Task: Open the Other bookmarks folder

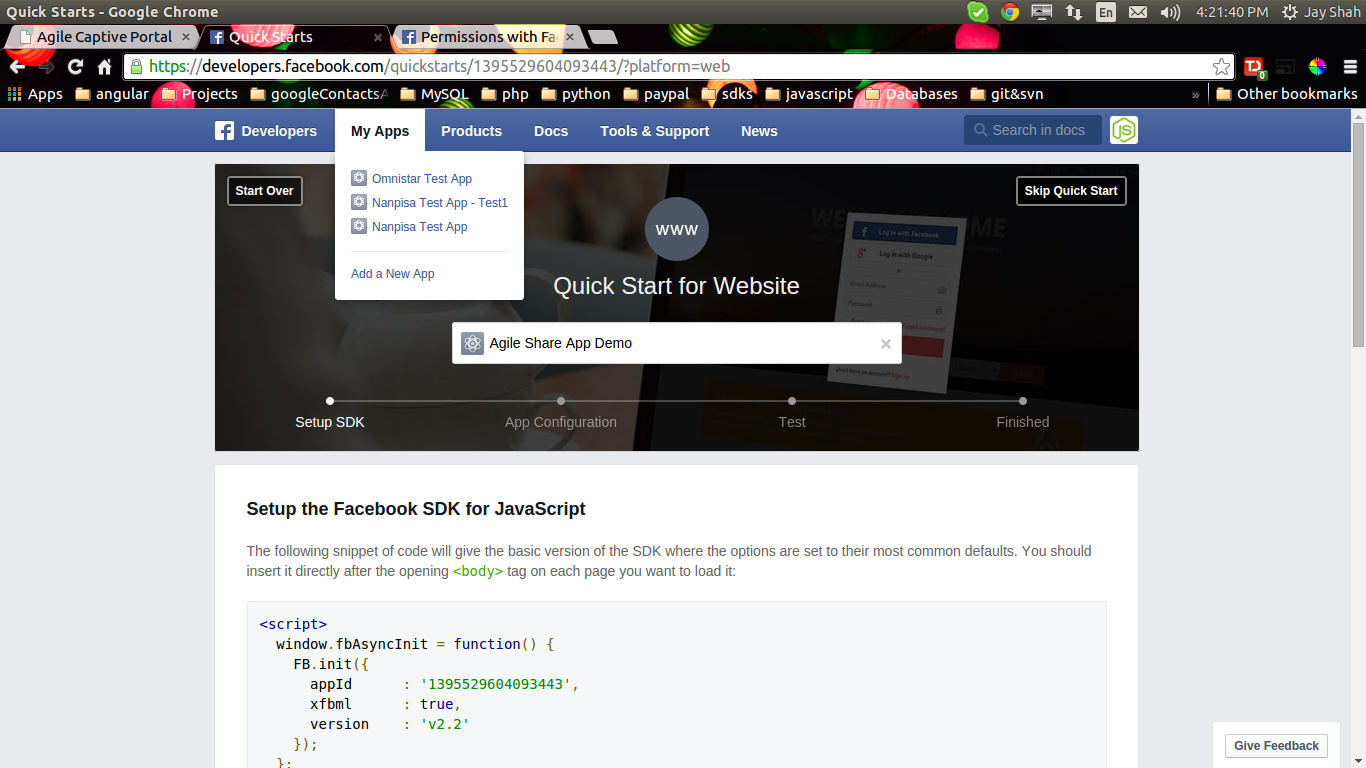Action: tap(1287, 94)
